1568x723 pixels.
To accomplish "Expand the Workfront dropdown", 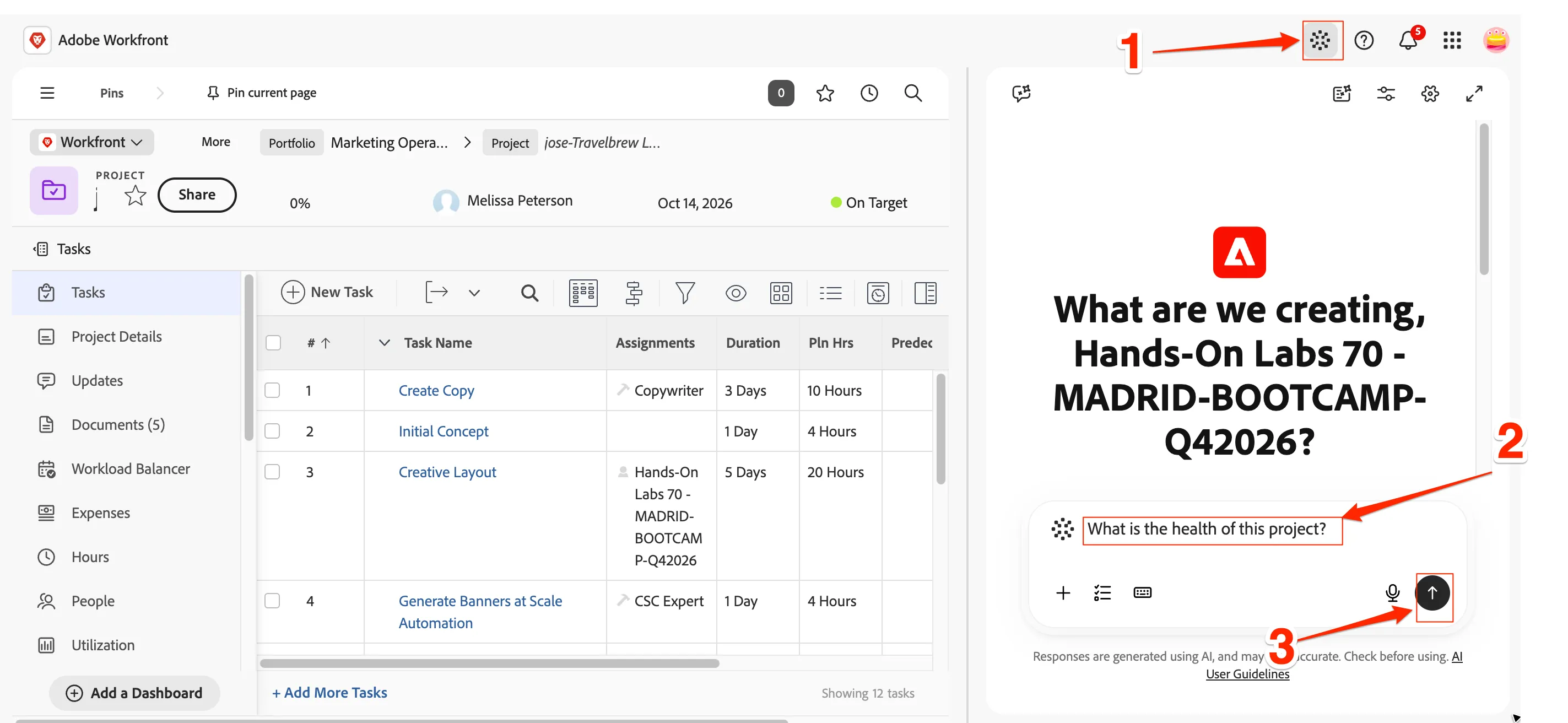I will click(92, 142).
